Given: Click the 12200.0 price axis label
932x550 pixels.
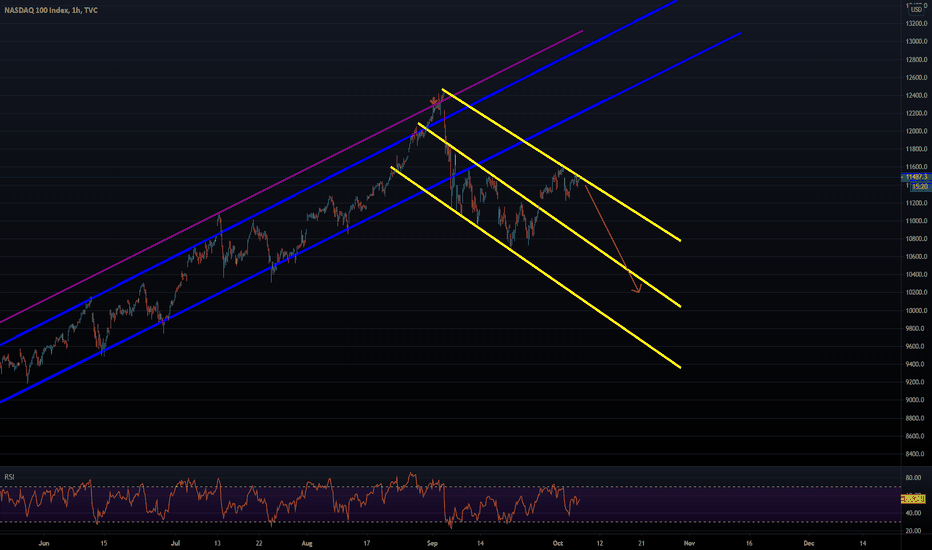Looking at the screenshot, I should (916, 113).
